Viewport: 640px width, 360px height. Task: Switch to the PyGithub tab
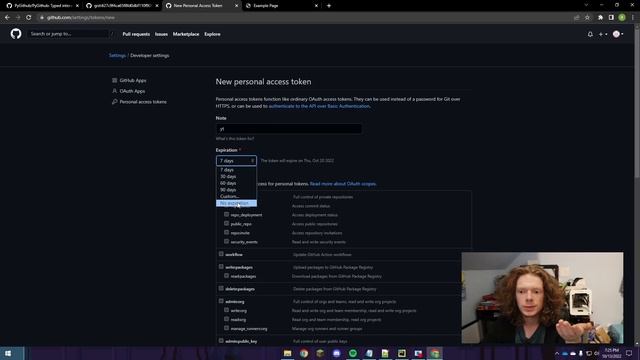[x=41, y=6]
